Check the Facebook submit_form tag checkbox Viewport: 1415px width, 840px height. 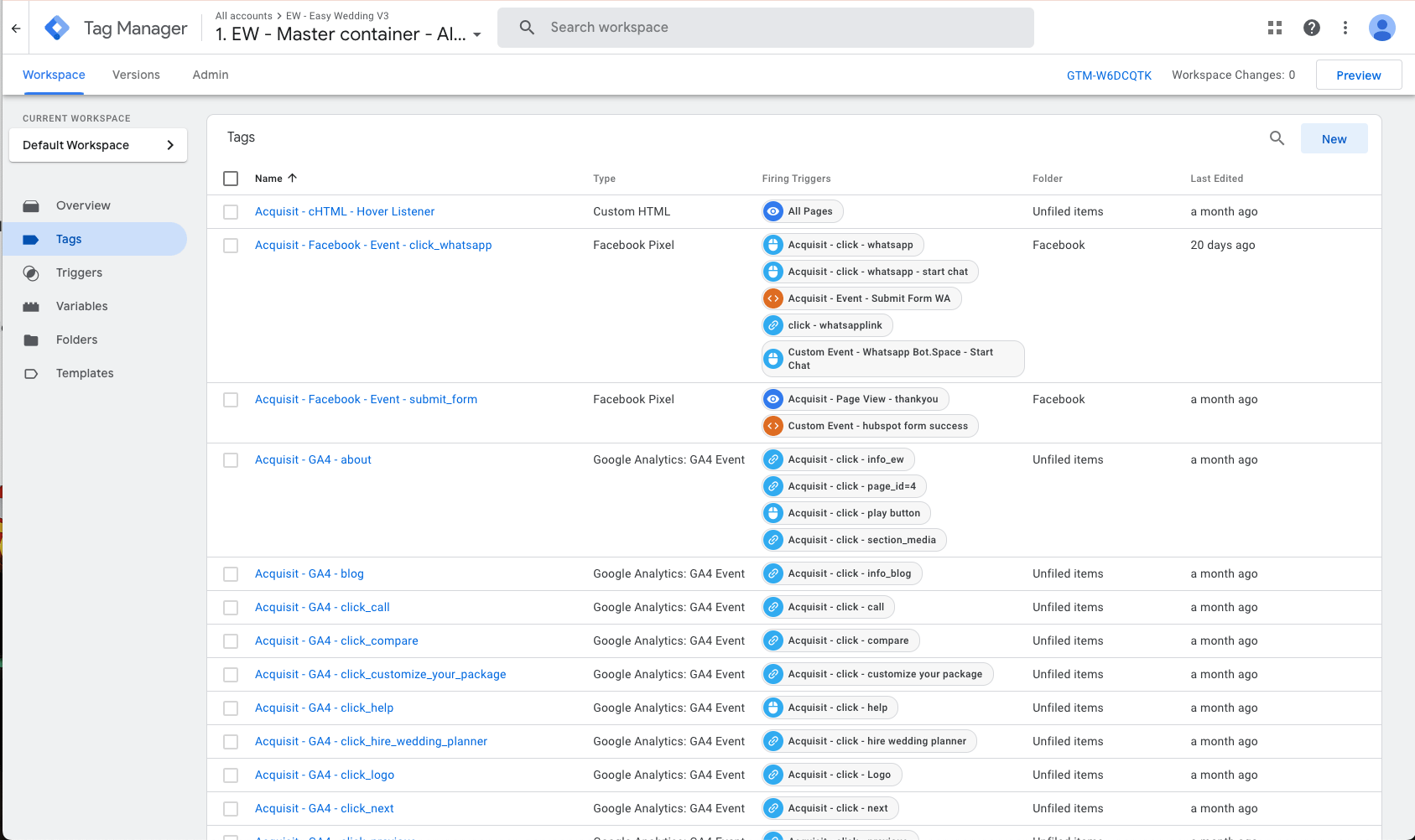coord(231,400)
